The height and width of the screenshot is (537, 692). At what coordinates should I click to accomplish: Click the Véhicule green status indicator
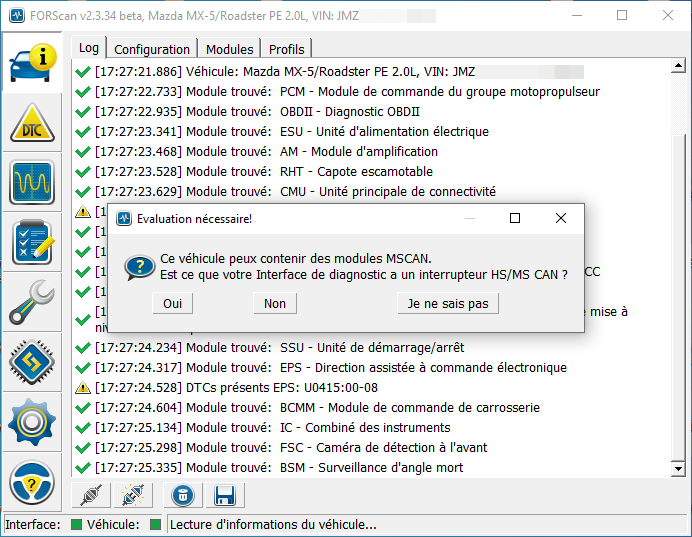tap(155, 525)
